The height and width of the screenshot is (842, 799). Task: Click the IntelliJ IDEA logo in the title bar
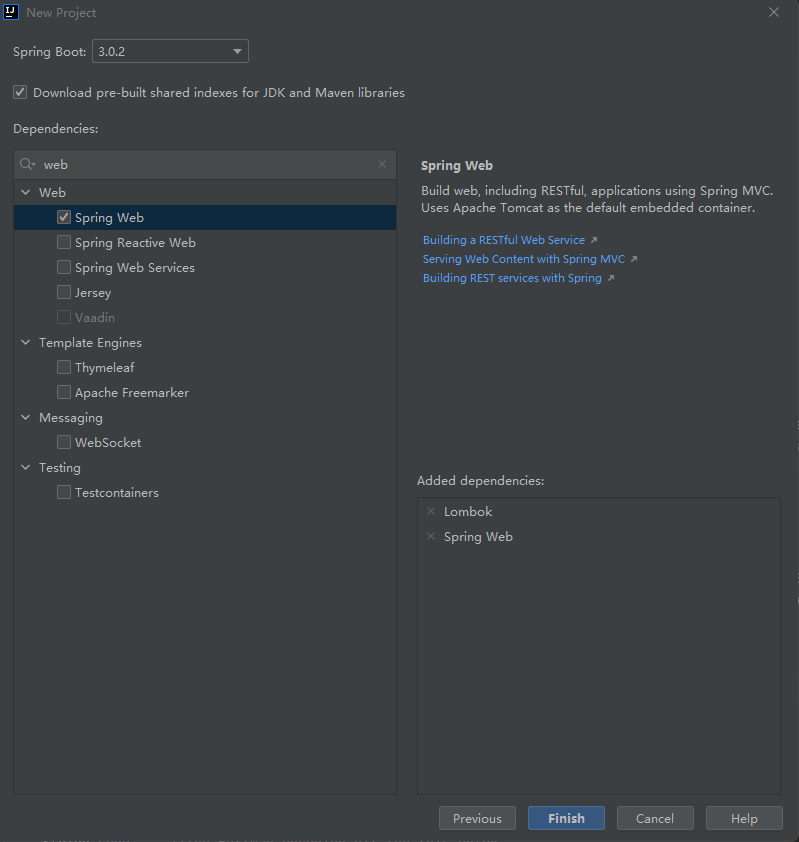point(10,12)
